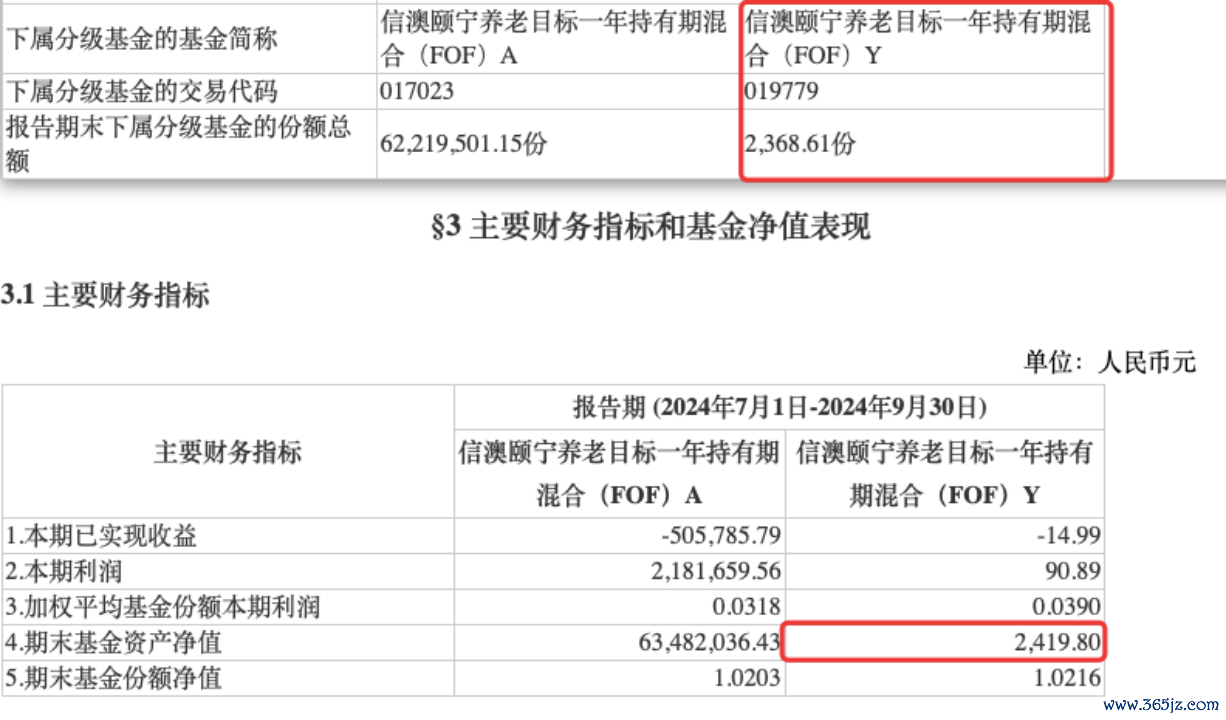Click table header cell 主要财务指标

click(227, 452)
